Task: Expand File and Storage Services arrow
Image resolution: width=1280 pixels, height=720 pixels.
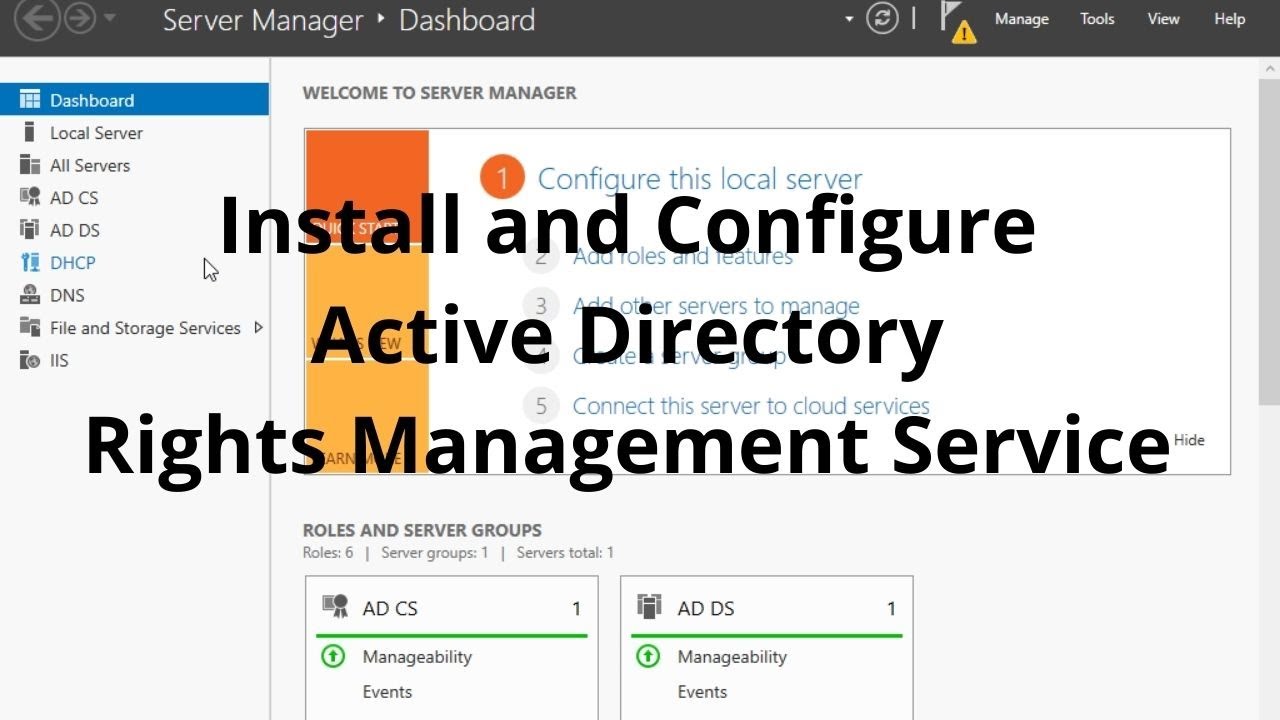Action: tap(258, 327)
